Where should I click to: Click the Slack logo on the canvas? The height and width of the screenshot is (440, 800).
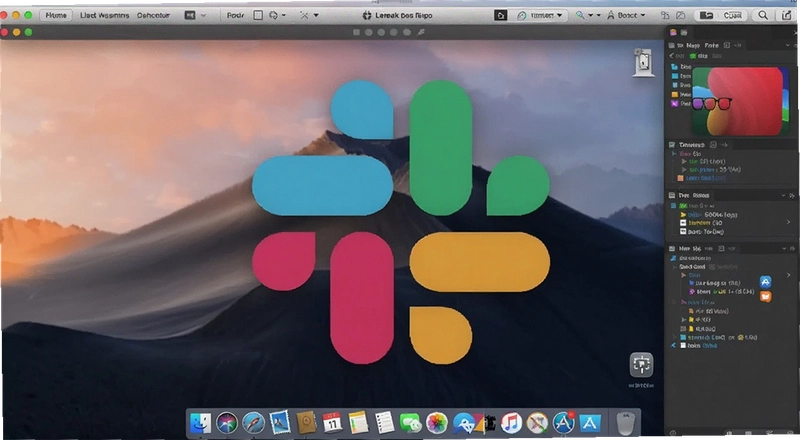pyautogui.click(x=401, y=222)
